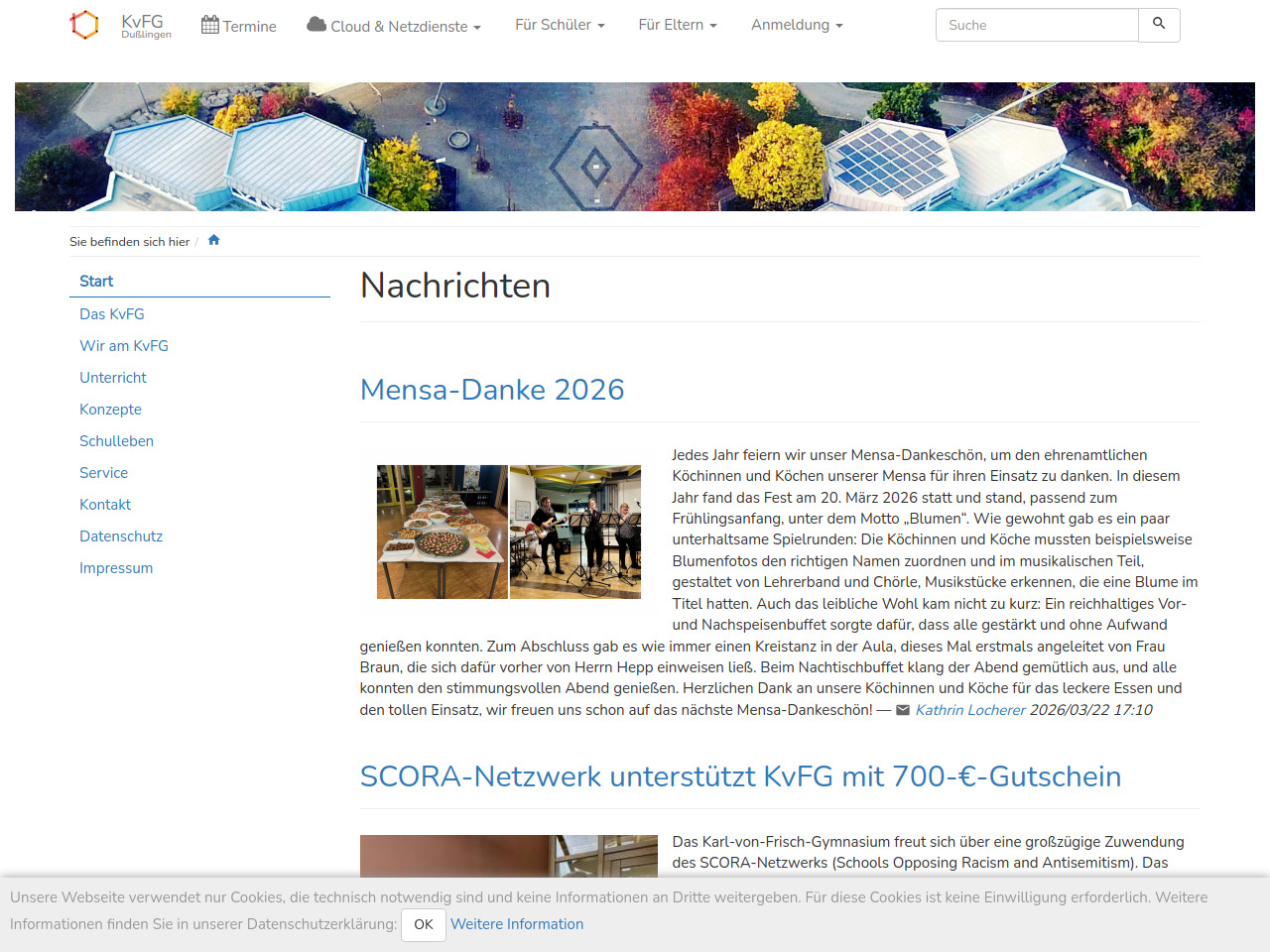Click the home breadcrumb icon
Image resolution: width=1270 pixels, height=952 pixels.
pyautogui.click(x=213, y=241)
